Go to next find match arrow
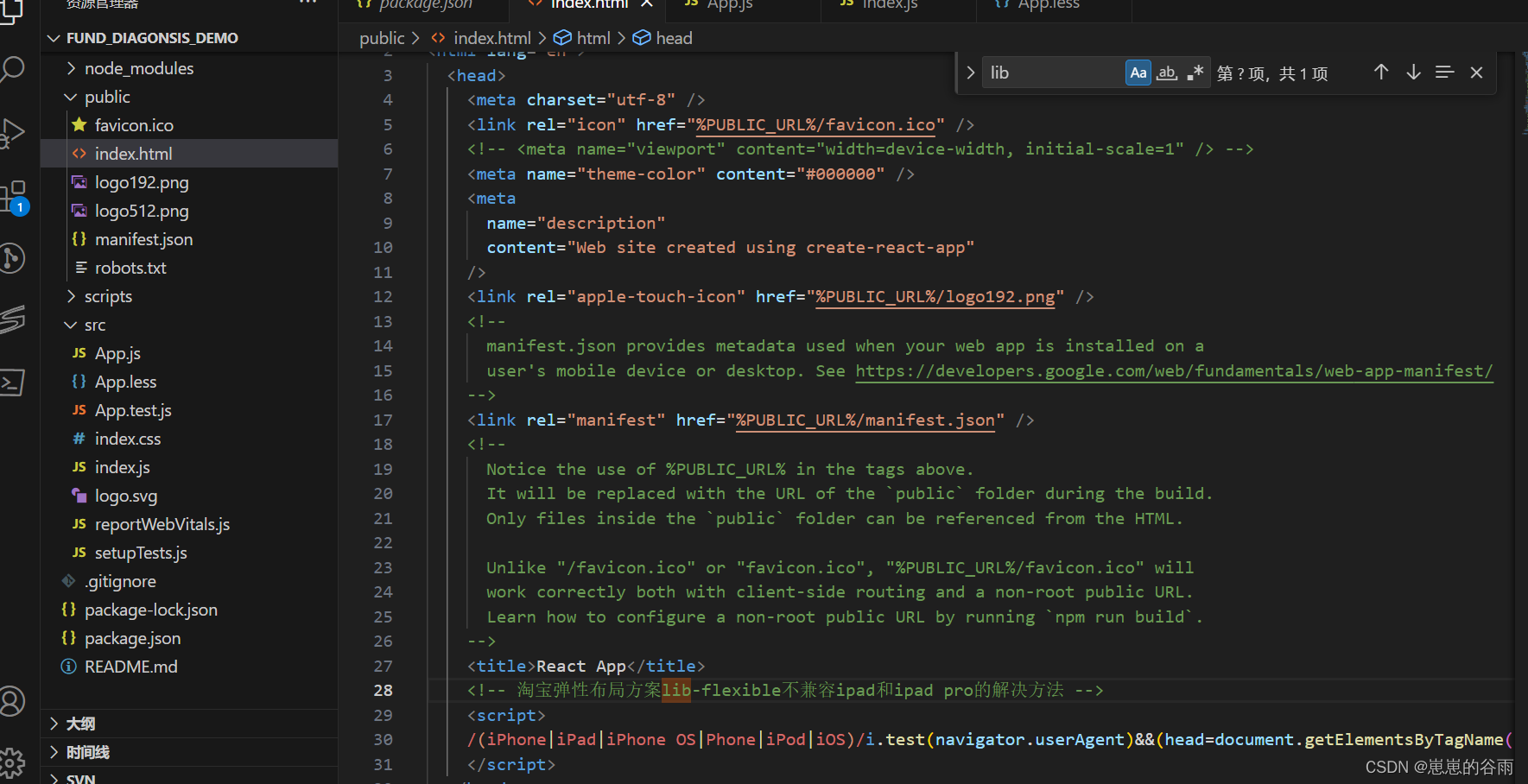 pos(1413,73)
